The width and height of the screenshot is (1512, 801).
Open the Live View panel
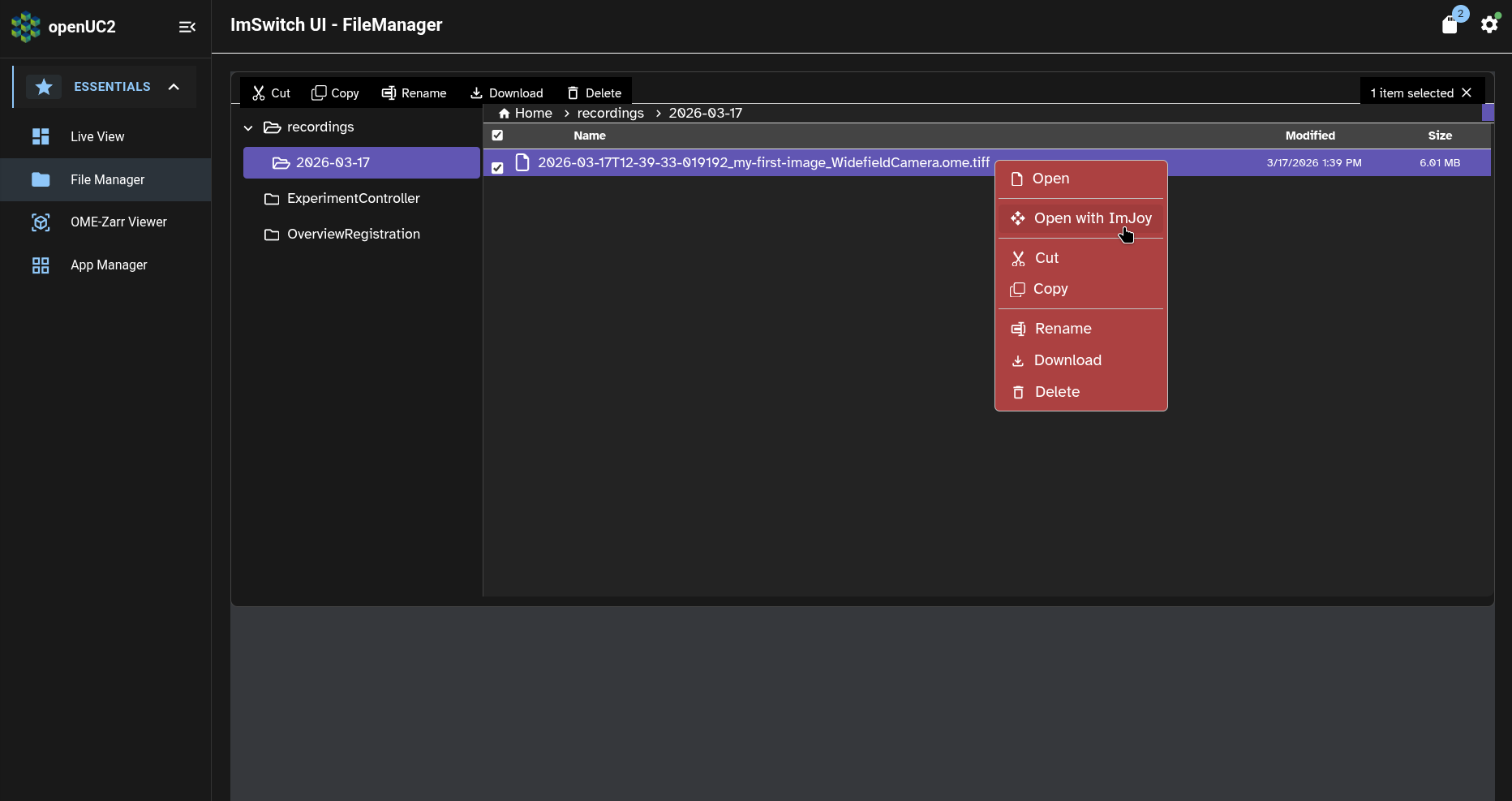[x=97, y=136]
